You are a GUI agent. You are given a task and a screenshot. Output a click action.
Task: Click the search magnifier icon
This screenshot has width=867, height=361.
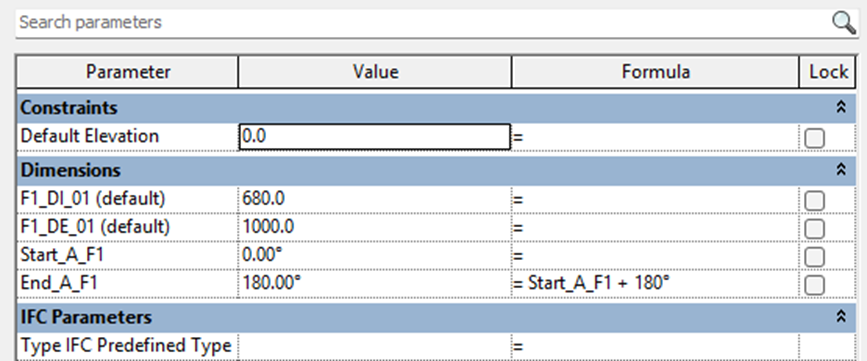pos(844,23)
